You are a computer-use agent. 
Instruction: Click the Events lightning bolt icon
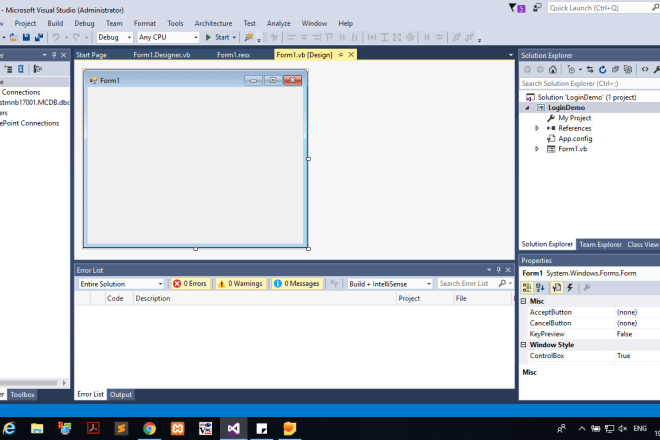tap(570, 288)
